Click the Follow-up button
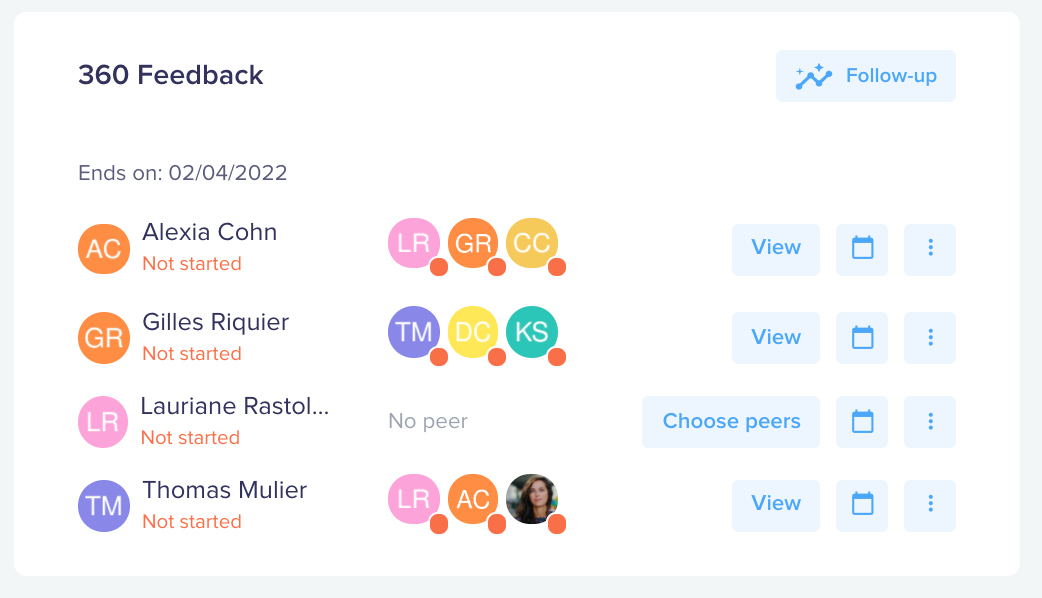Image resolution: width=1042 pixels, height=598 pixels. point(866,76)
